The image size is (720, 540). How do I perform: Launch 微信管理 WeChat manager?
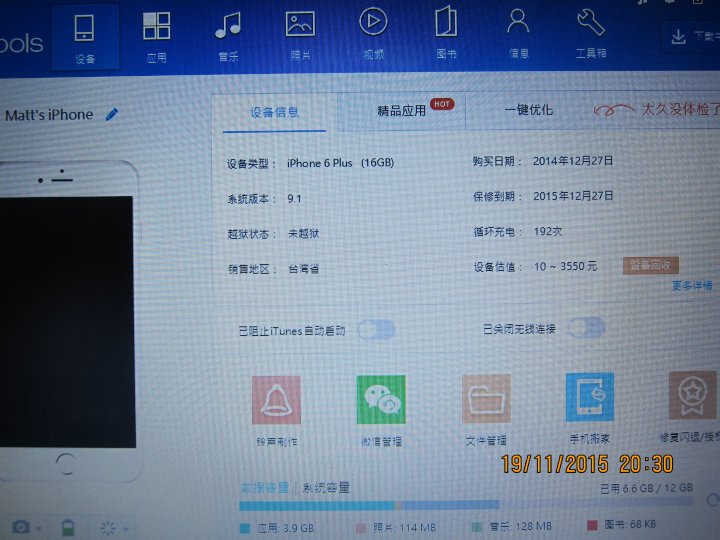(381, 411)
